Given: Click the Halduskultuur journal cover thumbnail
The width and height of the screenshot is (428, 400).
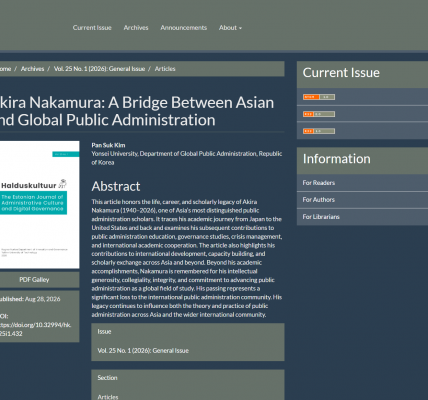Looking at the screenshot, I should 39,205.
